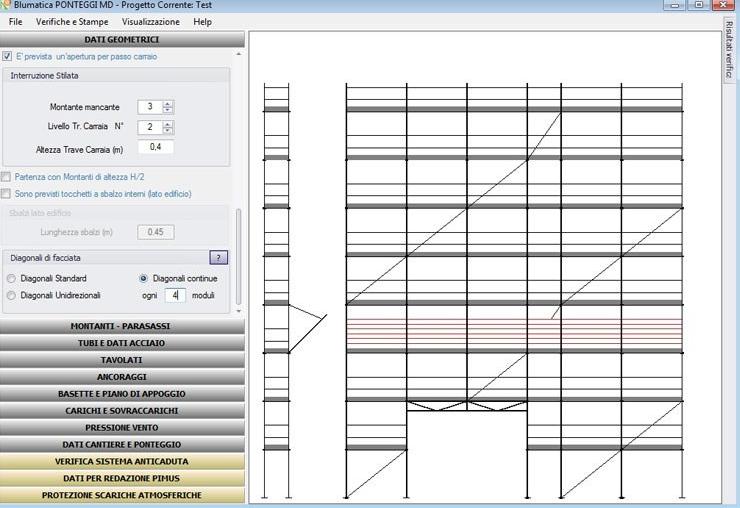Open the Verifiche e Stampe menu

[72, 21]
